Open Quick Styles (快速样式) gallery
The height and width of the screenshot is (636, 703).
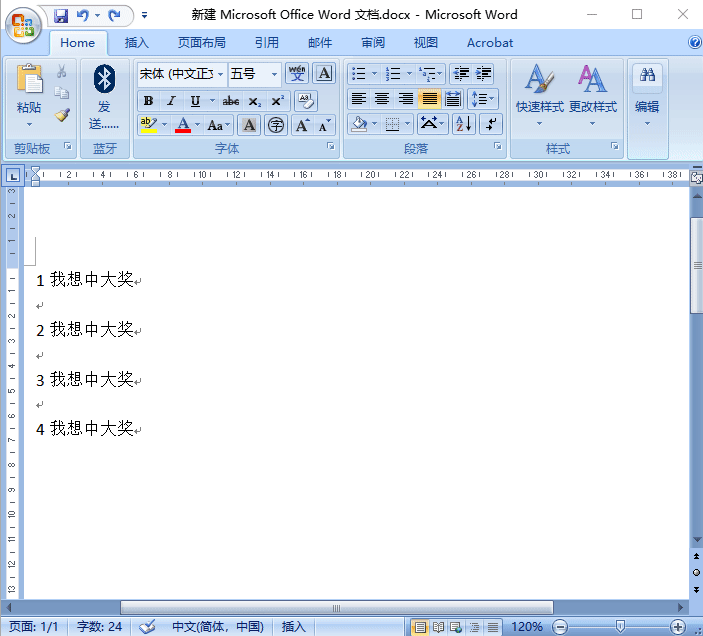(x=539, y=95)
